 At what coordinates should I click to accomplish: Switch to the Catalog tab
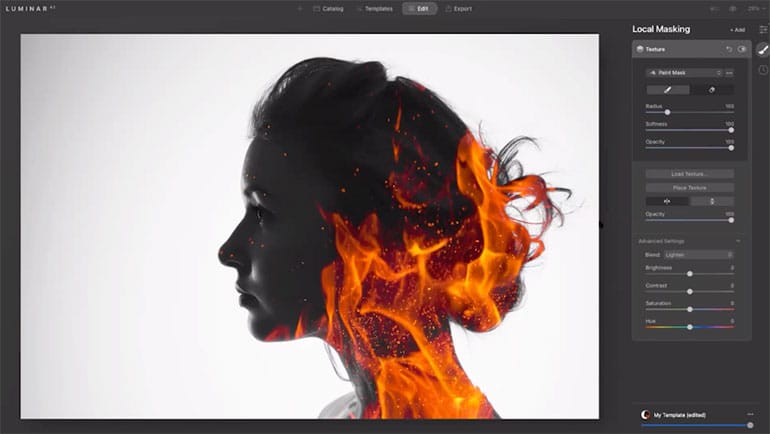click(328, 8)
